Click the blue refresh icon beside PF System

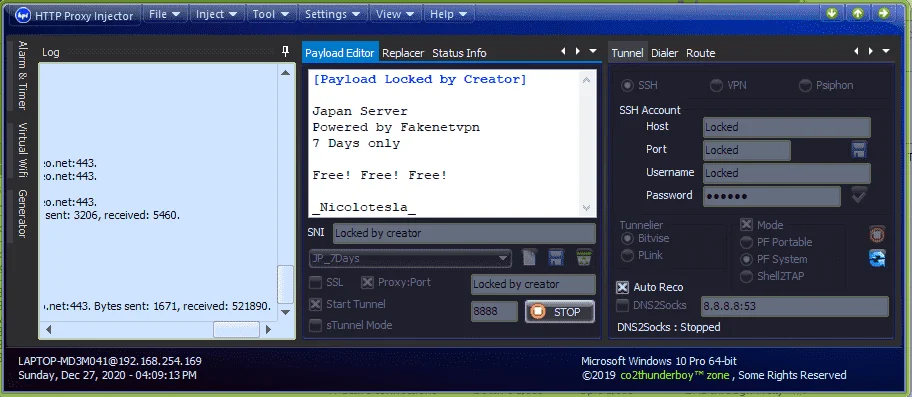point(877,258)
